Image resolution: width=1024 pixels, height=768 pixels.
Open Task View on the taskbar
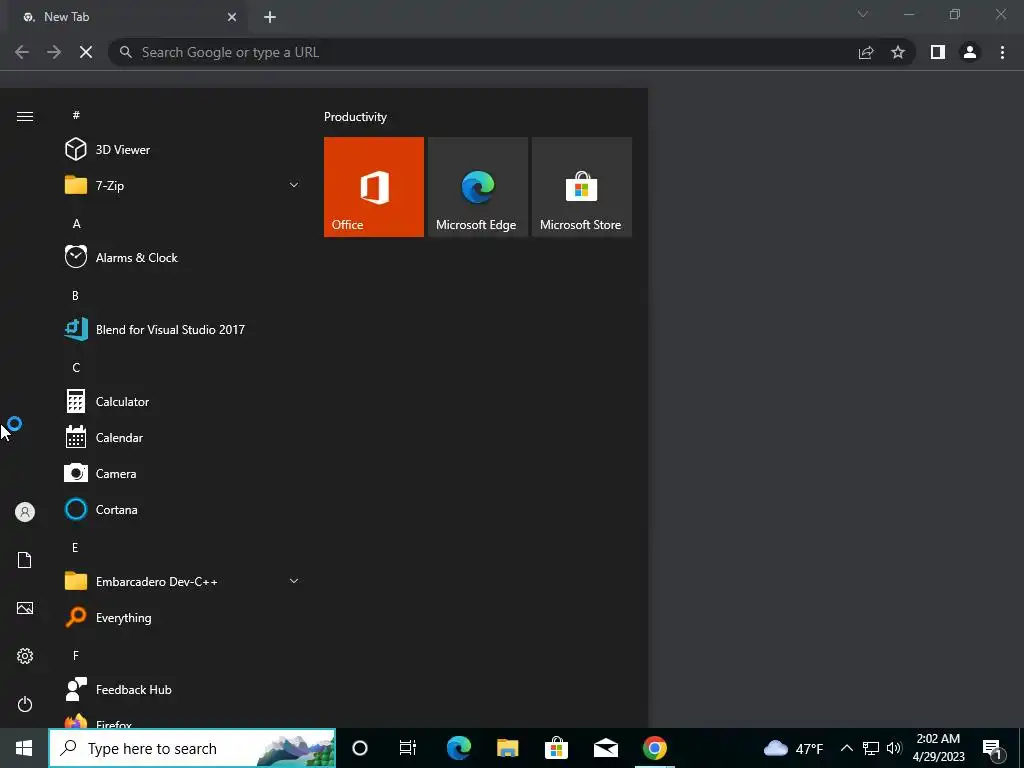[408, 748]
